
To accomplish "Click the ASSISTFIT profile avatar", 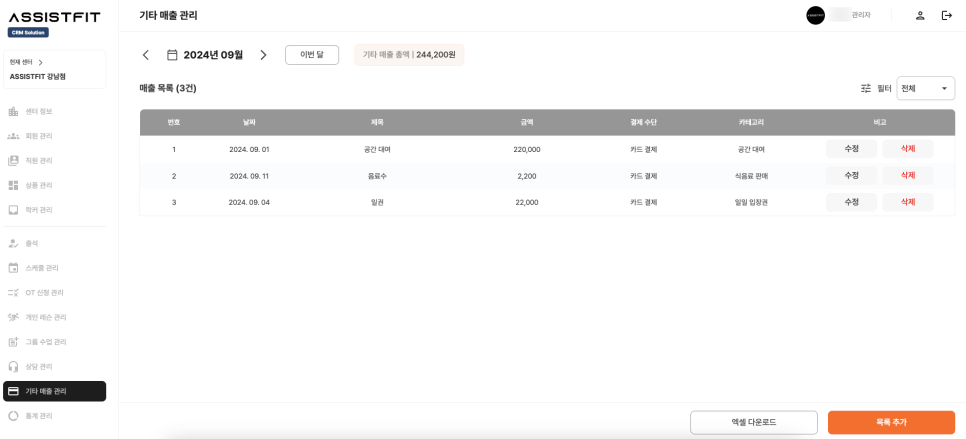I will 815,15.
